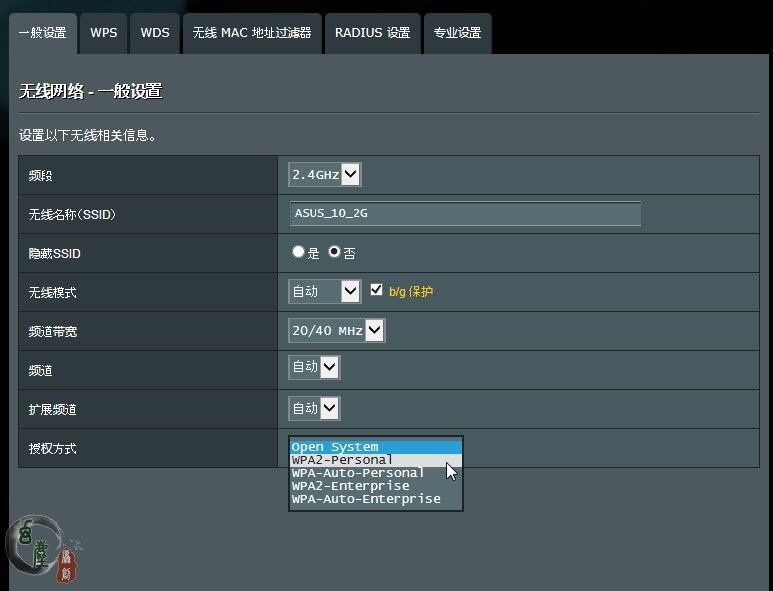The width and height of the screenshot is (773, 591).
Task: Select the 一般设置 tab
Action: [42, 33]
